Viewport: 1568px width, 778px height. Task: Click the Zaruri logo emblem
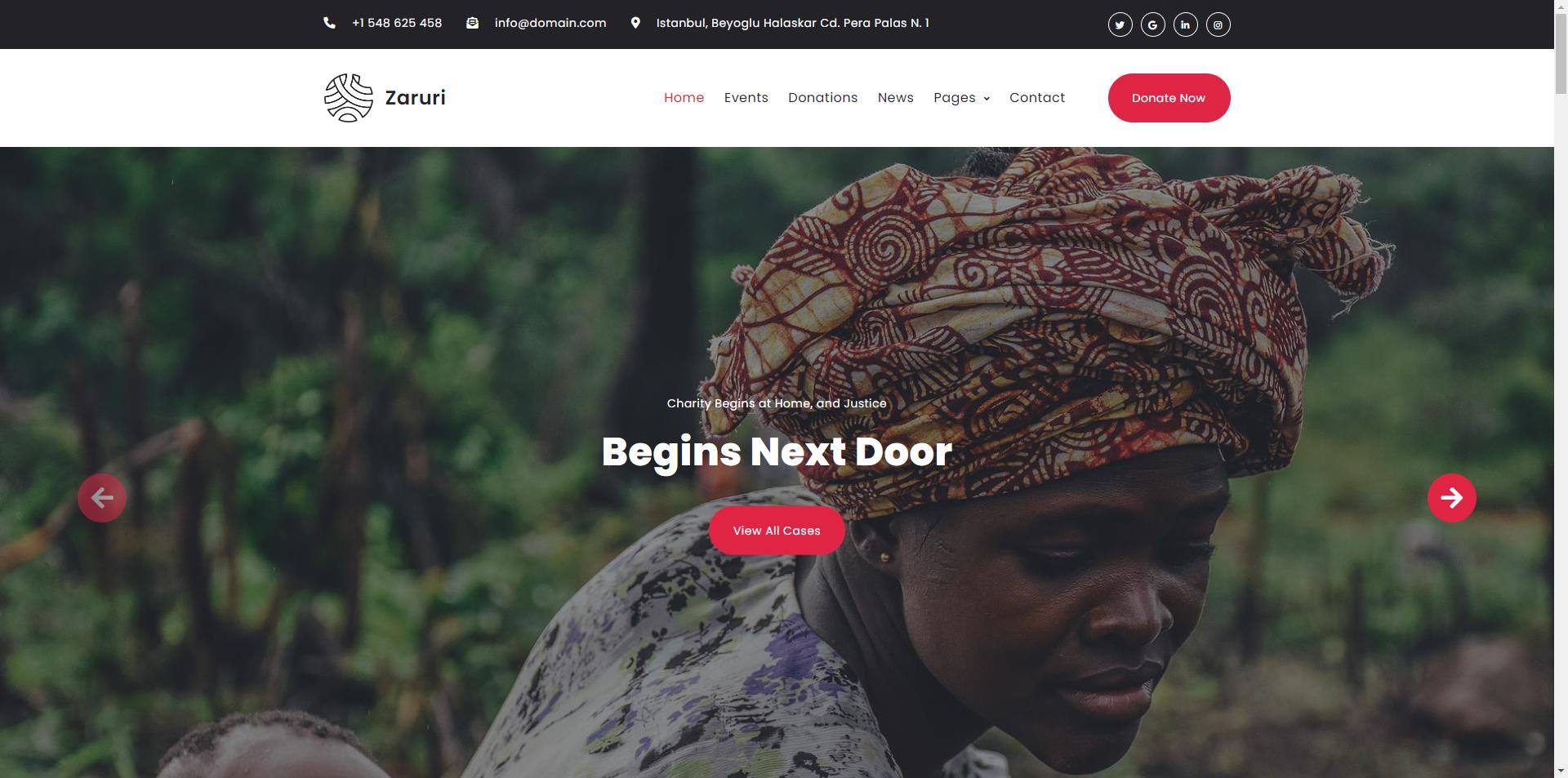click(349, 98)
